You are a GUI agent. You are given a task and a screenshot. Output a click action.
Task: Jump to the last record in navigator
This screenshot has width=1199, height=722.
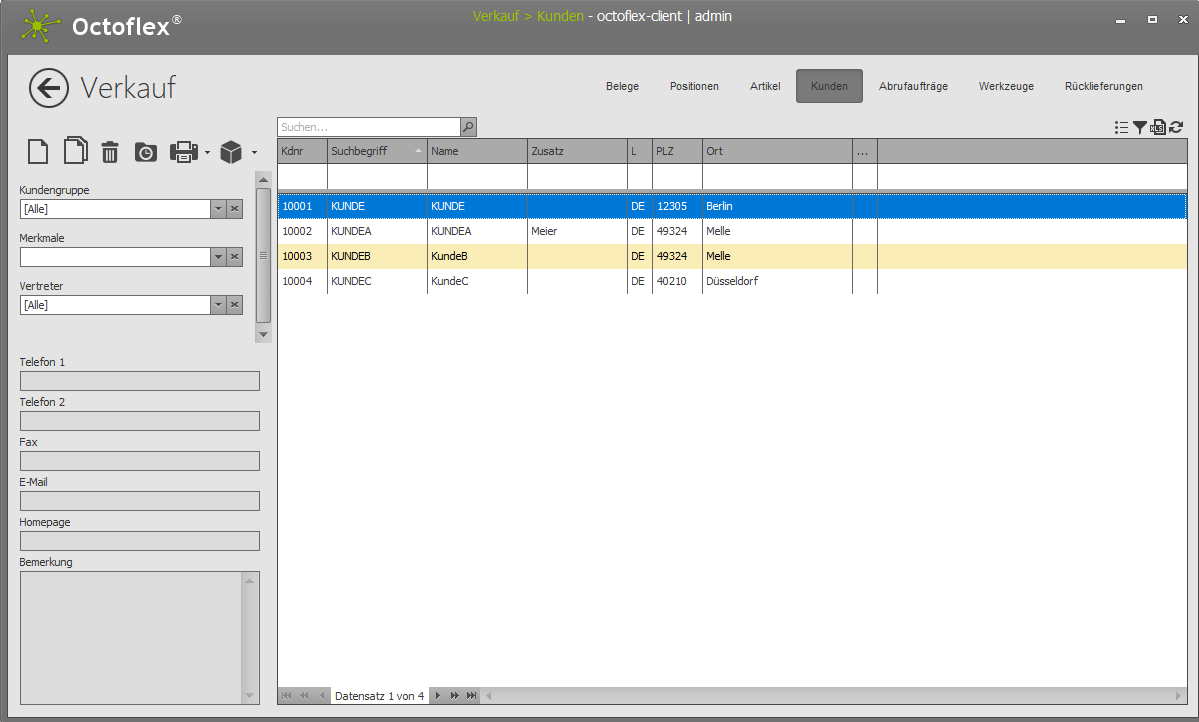click(471, 695)
